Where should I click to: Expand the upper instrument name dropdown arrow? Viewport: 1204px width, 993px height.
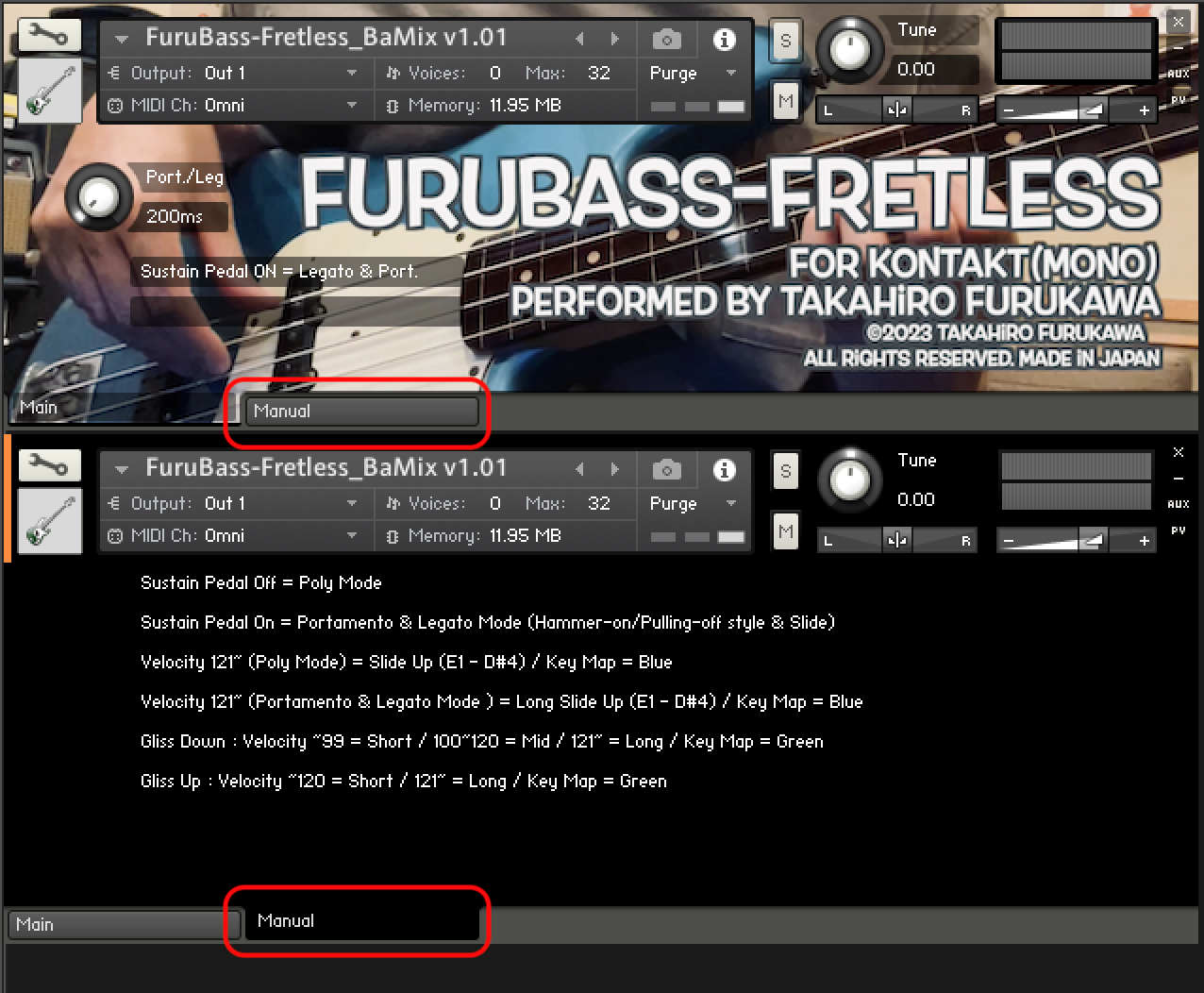pyautogui.click(x=121, y=39)
